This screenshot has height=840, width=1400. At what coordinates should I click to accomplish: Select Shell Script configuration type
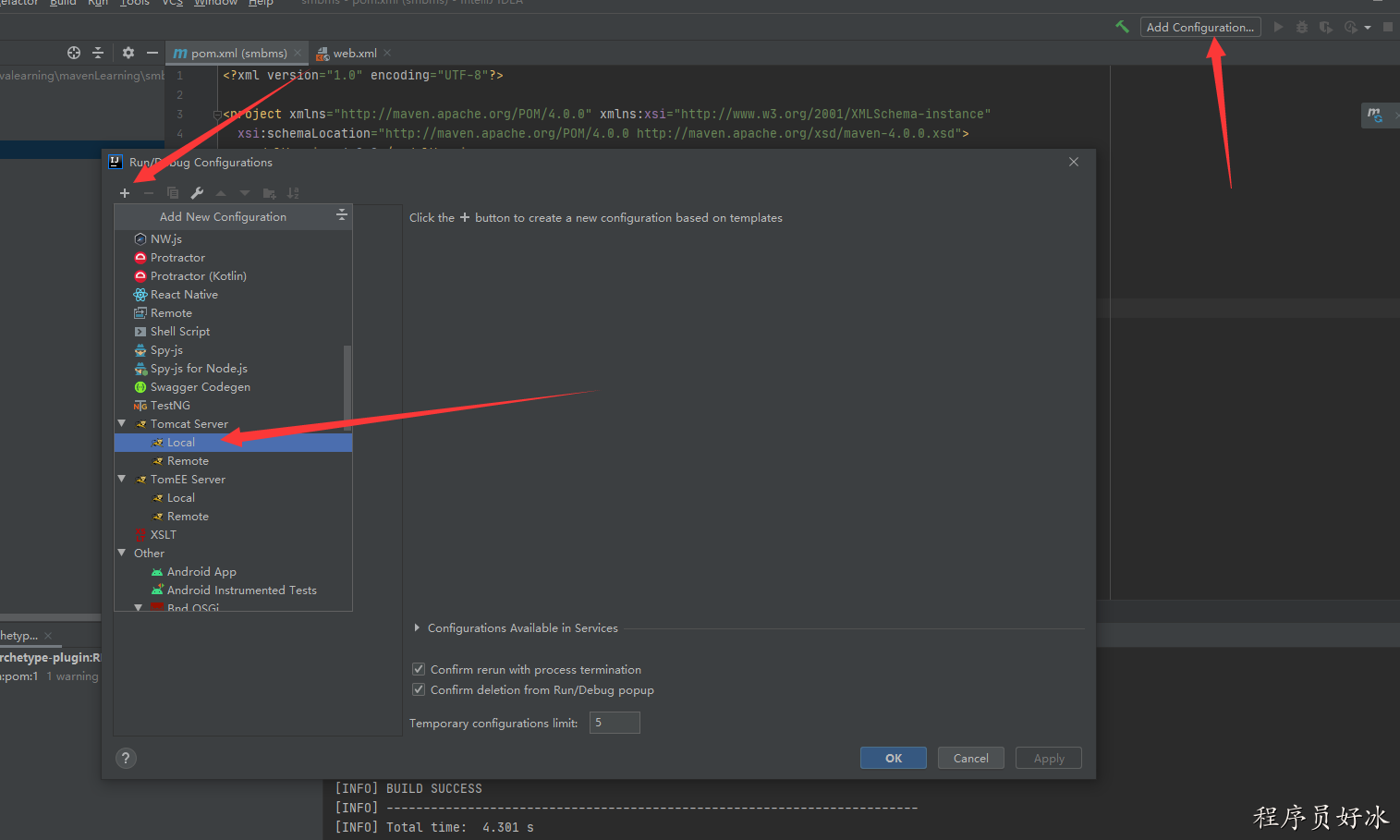tap(233, 331)
